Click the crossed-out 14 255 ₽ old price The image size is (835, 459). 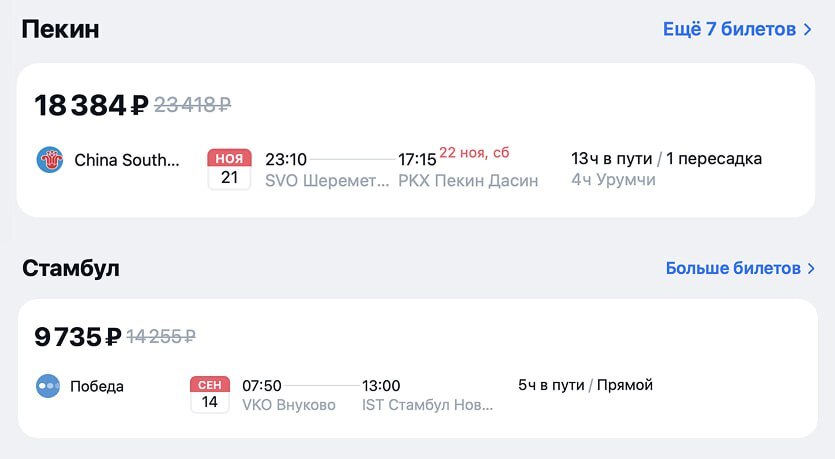pyautogui.click(x=161, y=337)
